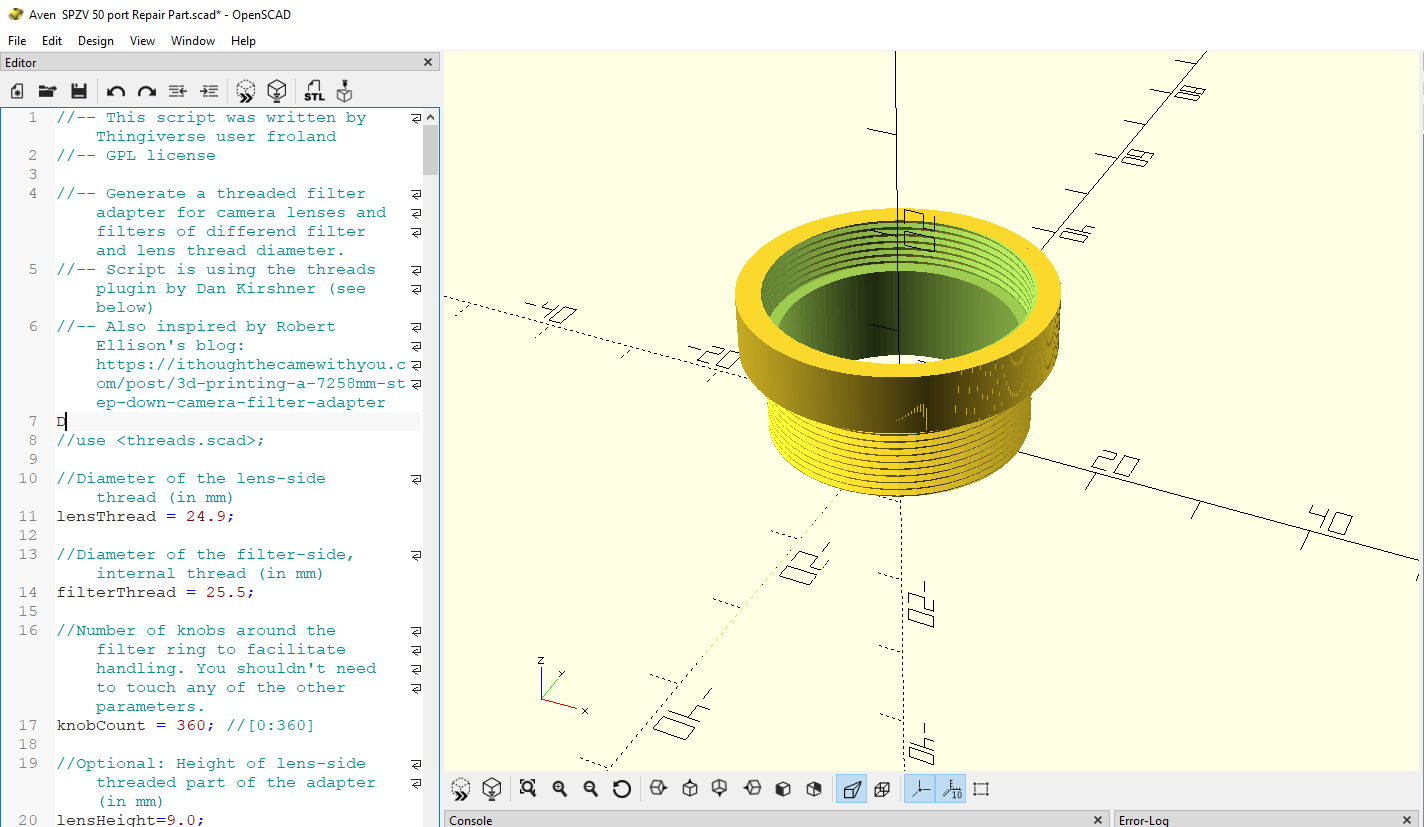Zoom out of the 3D view

click(x=591, y=789)
